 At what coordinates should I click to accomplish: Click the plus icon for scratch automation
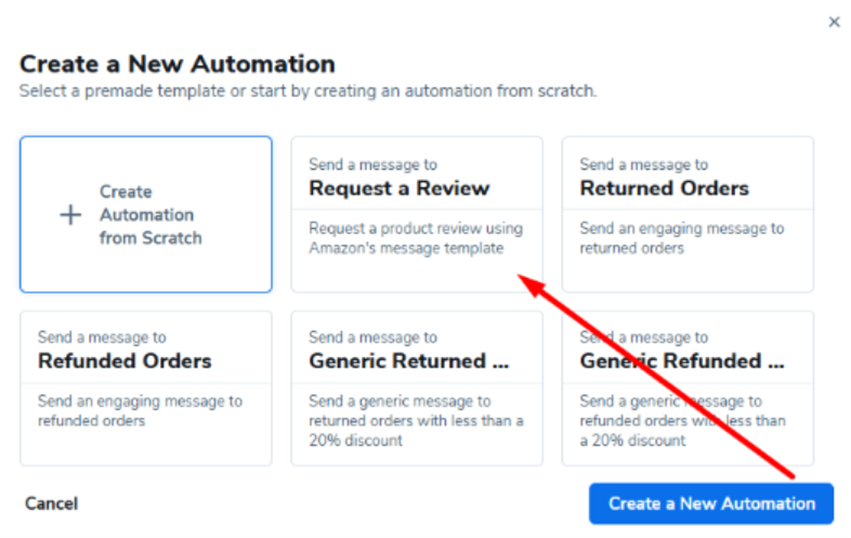(70, 215)
